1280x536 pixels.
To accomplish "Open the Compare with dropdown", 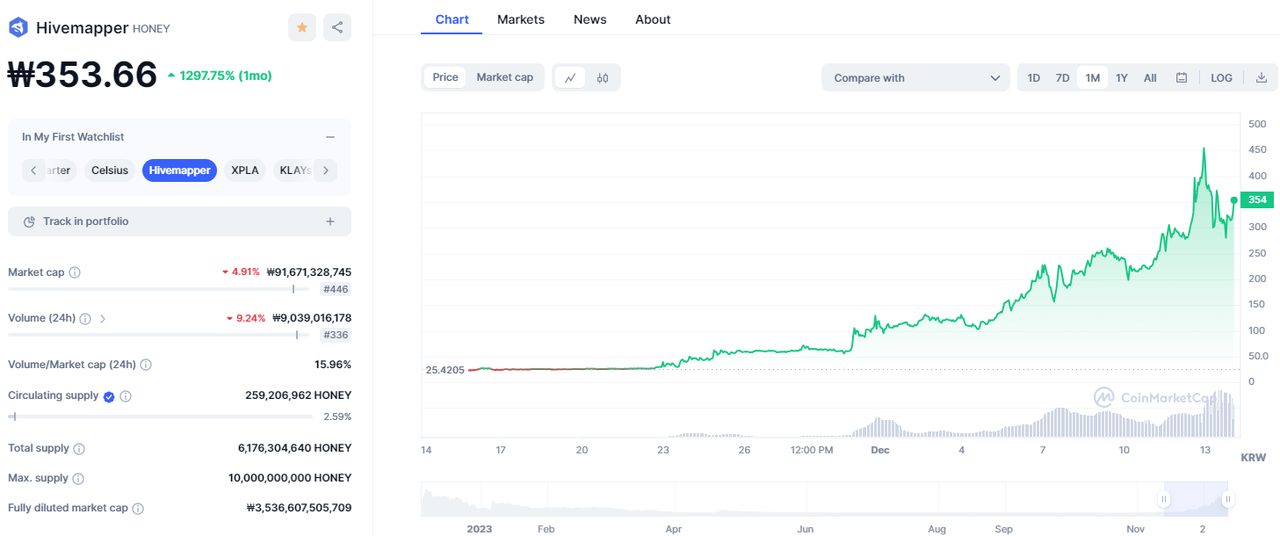I will coord(916,78).
